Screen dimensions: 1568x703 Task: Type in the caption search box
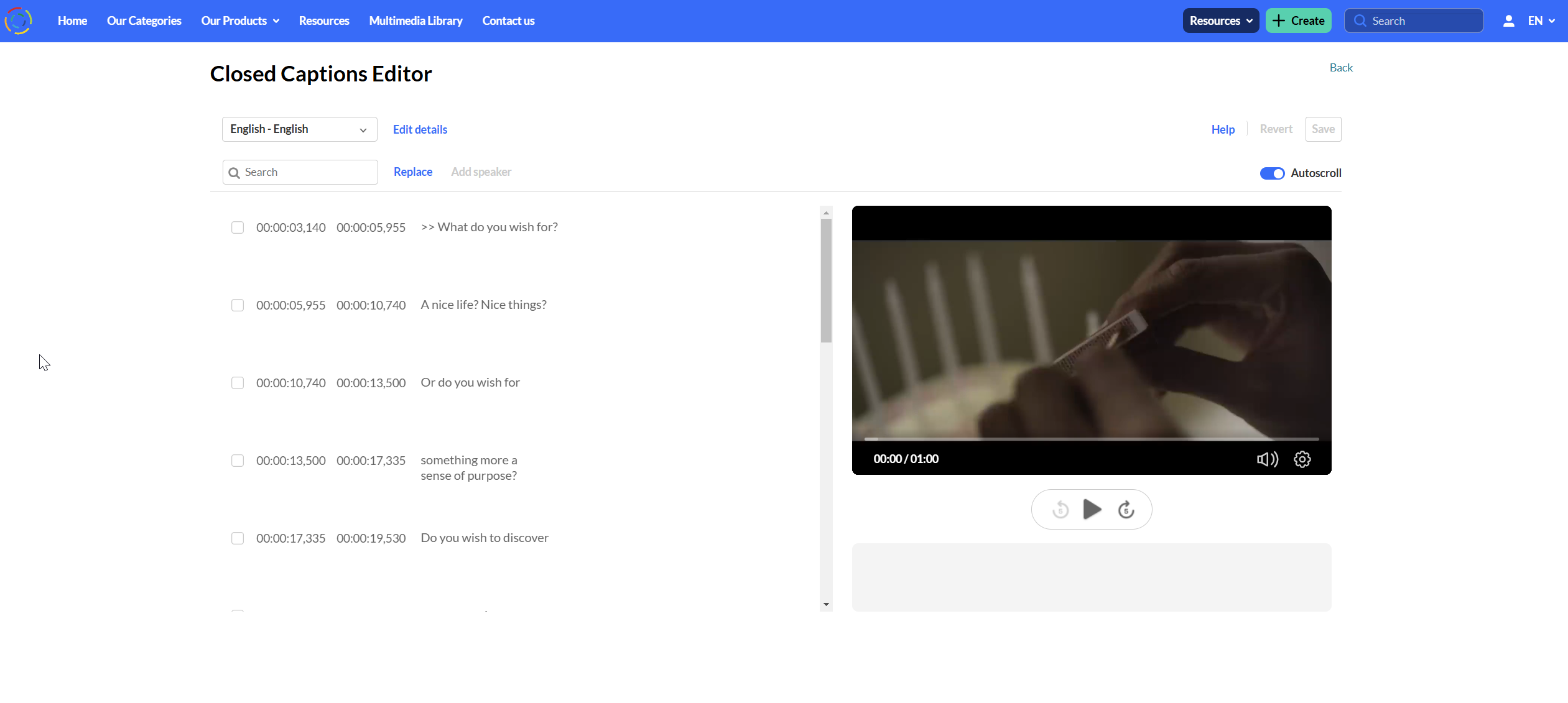coord(300,172)
